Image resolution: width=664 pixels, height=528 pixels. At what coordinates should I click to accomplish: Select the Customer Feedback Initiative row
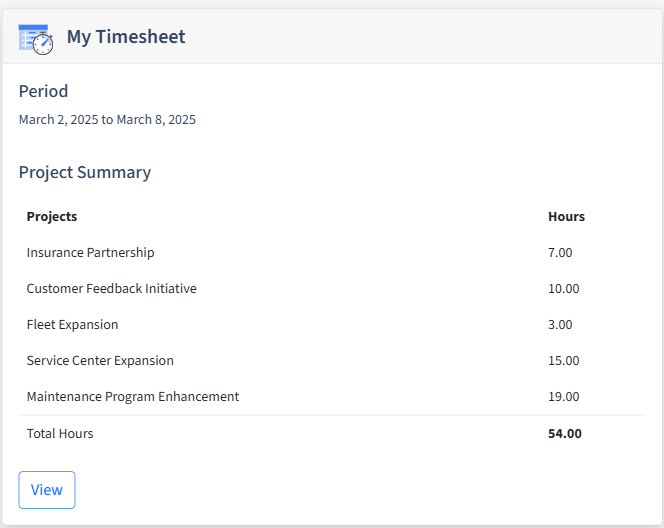[332, 288]
